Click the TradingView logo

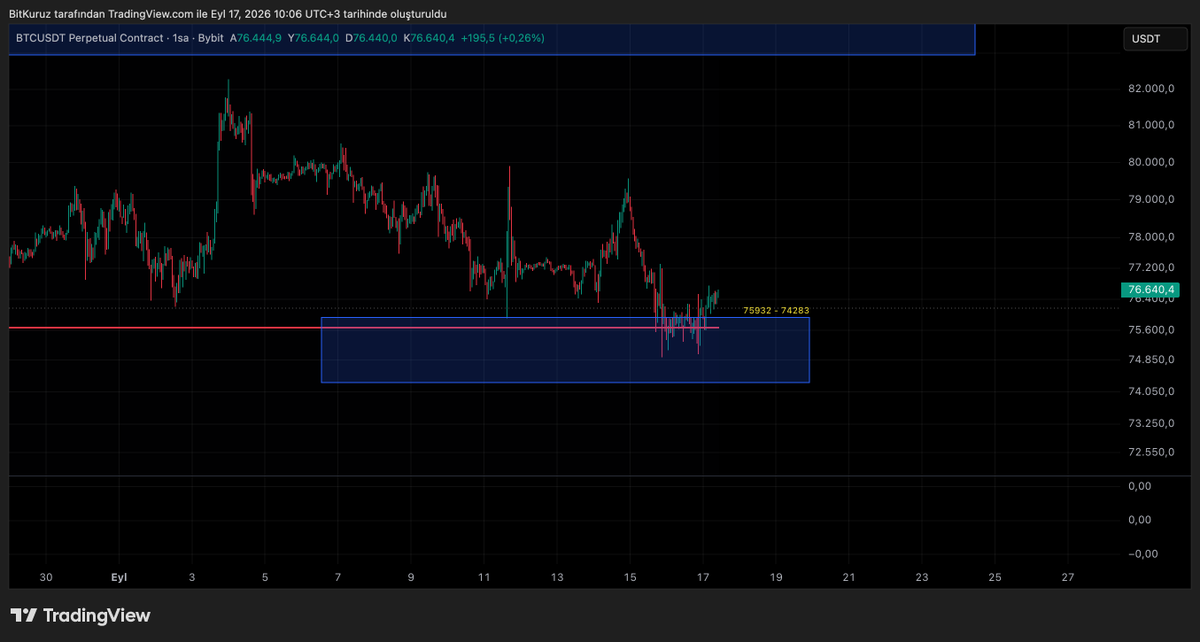point(80,616)
